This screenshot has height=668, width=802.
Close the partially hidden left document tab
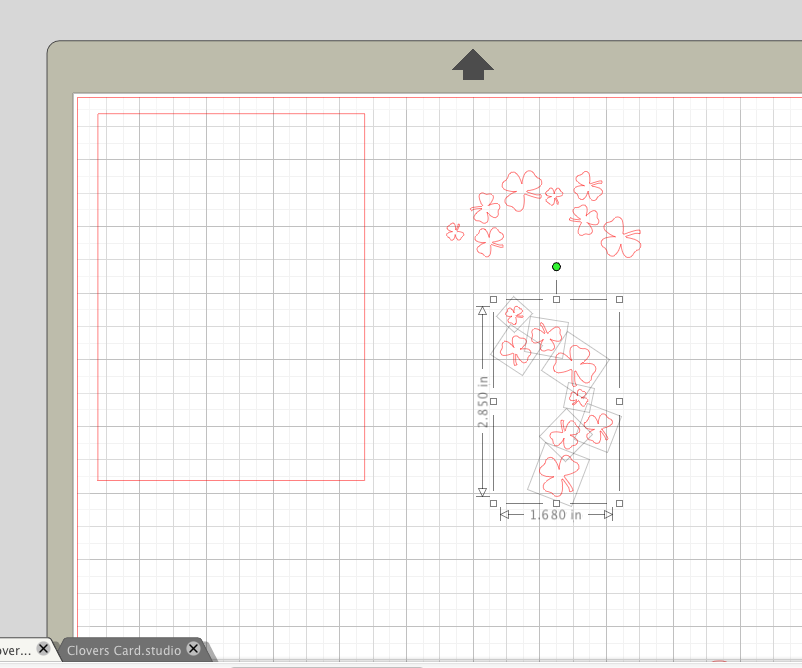click(x=44, y=650)
